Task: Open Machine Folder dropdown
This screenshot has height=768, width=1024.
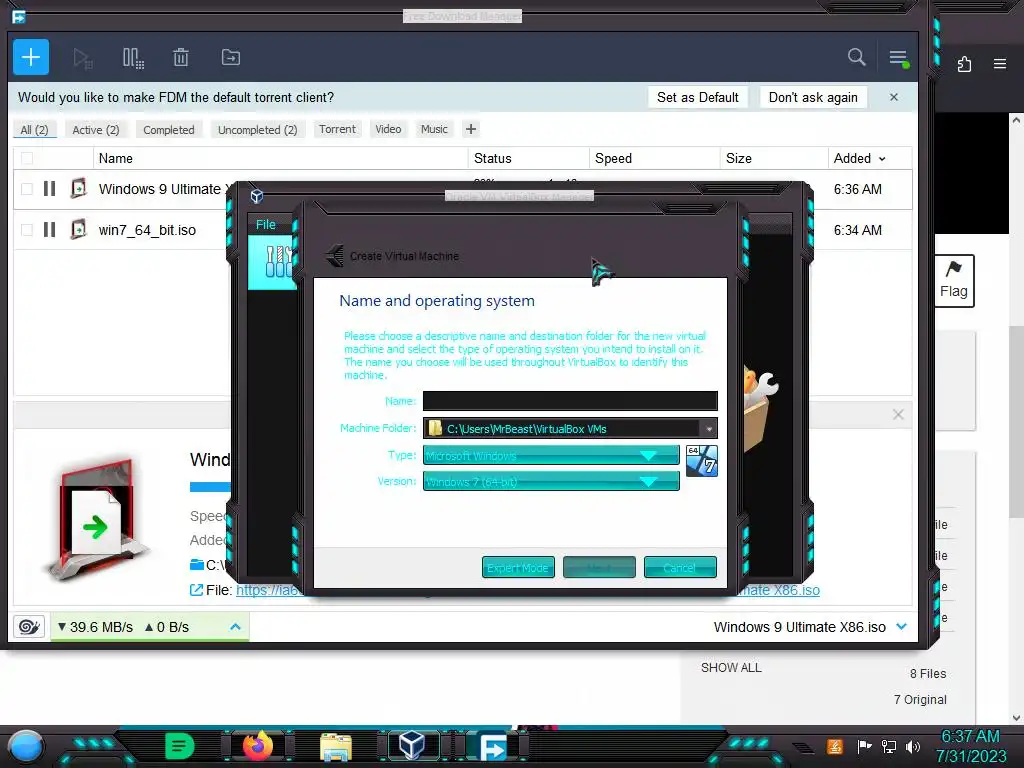Action: 709,429
